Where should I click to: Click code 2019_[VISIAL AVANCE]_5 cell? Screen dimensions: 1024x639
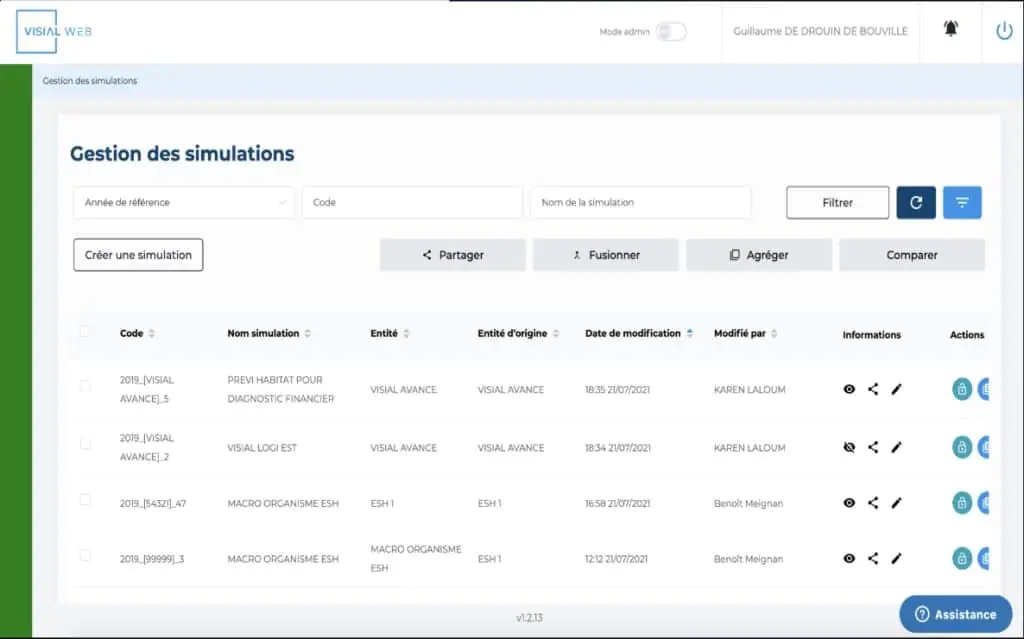pos(147,389)
